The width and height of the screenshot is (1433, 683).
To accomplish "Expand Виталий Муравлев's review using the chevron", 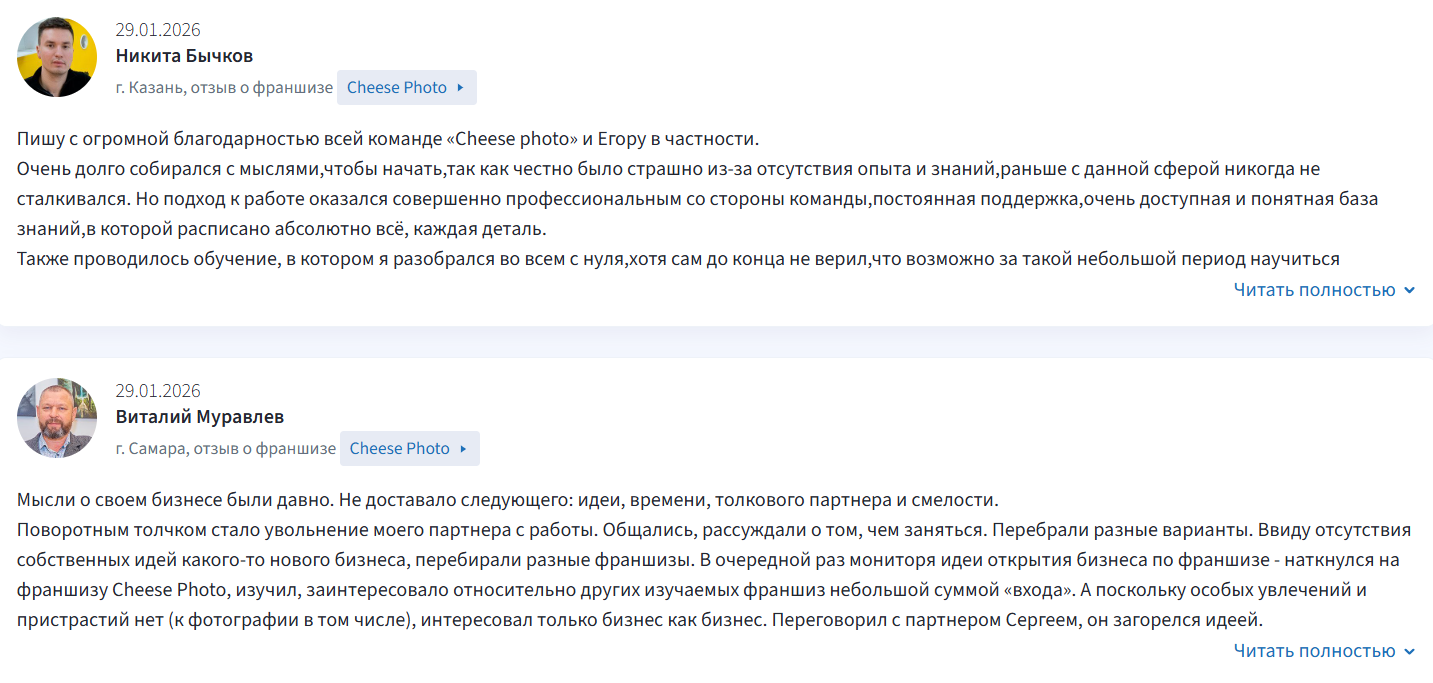I will (1409, 652).
